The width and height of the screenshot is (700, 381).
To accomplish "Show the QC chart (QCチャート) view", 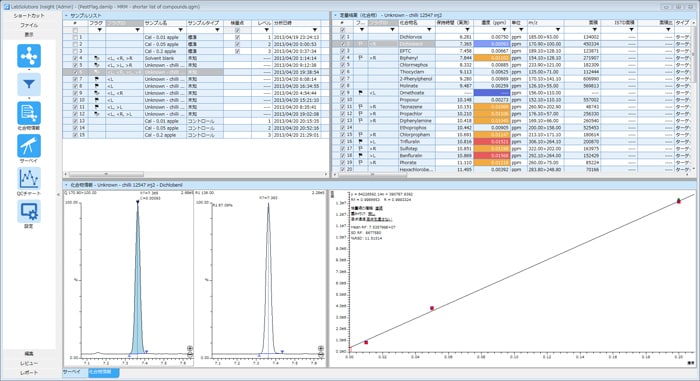I will click(29, 179).
